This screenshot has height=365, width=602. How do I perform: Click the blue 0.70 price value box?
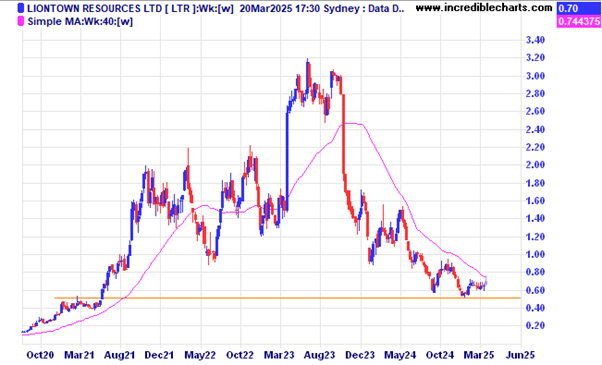click(579, 8)
